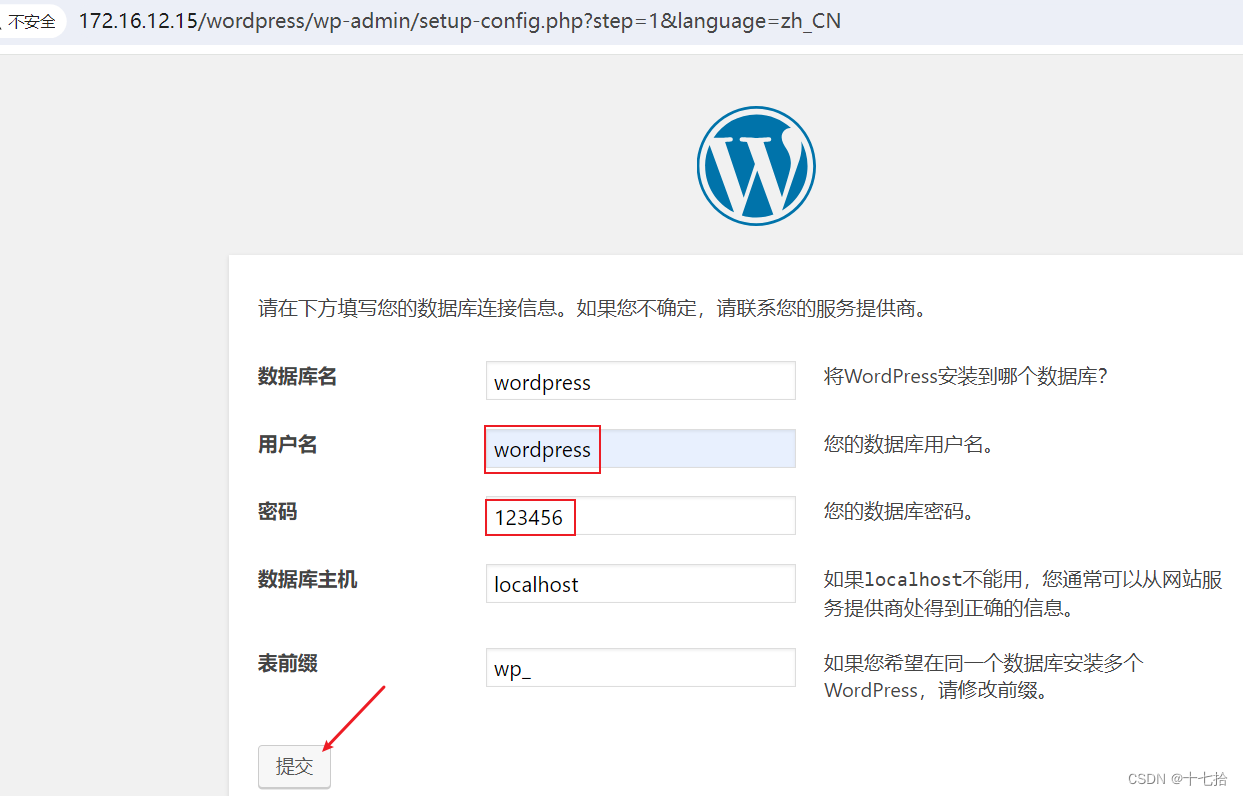Click the 数据库名 label
The height and width of the screenshot is (796, 1243).
(x=297, y=377)
